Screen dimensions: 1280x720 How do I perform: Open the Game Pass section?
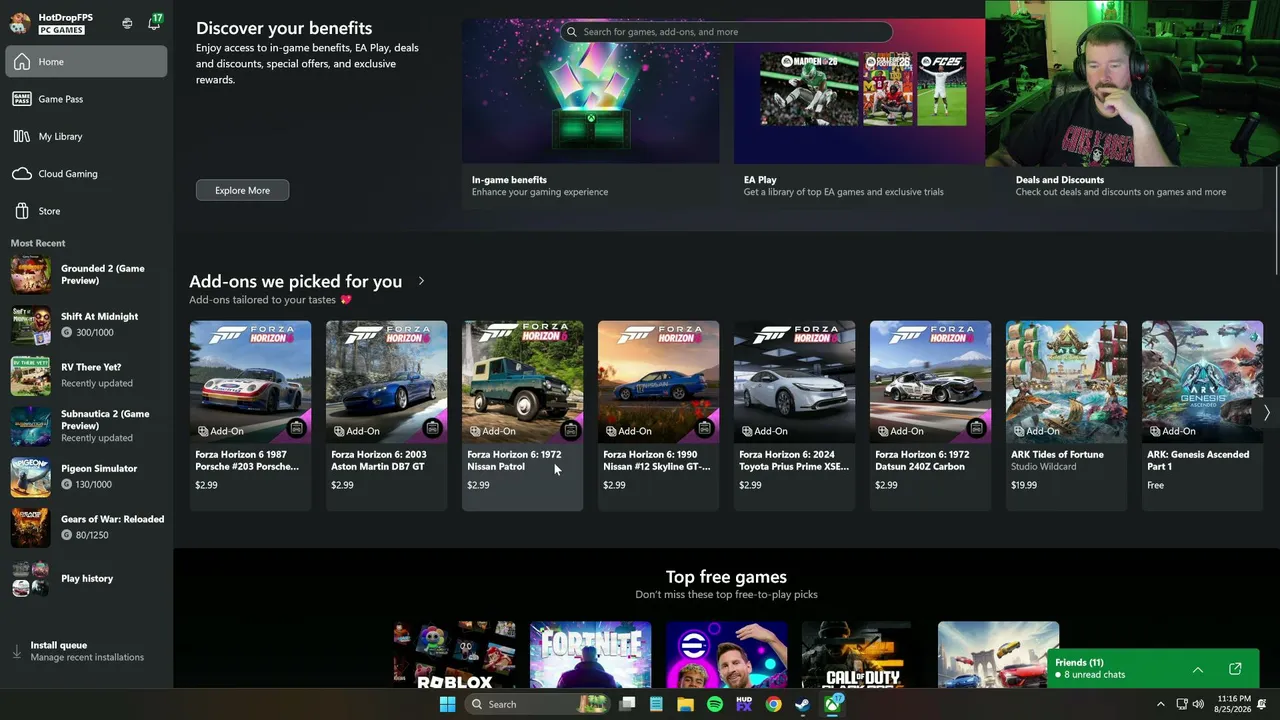point(86,99)
